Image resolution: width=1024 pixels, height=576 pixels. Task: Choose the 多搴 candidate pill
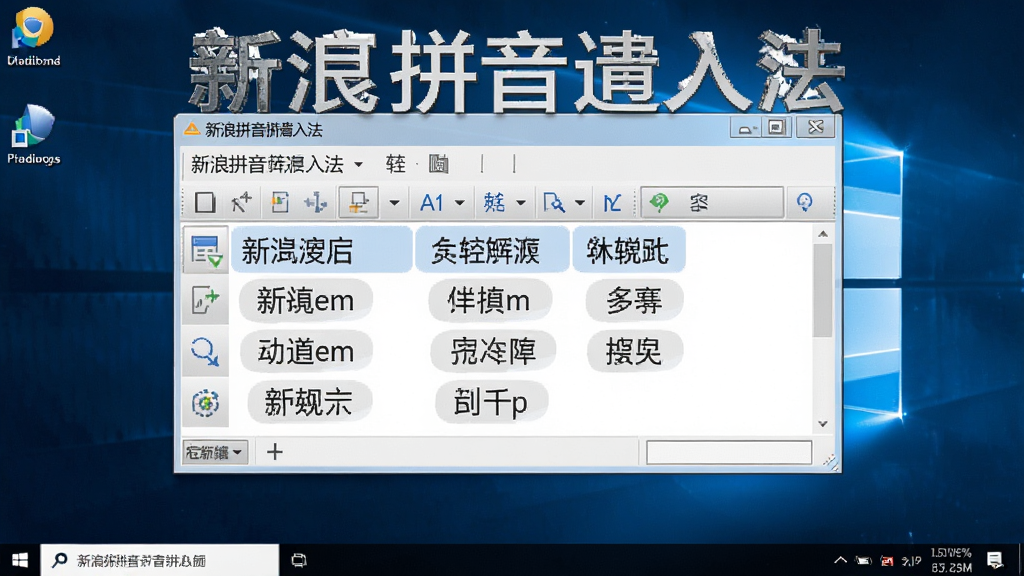coord(634,300)
